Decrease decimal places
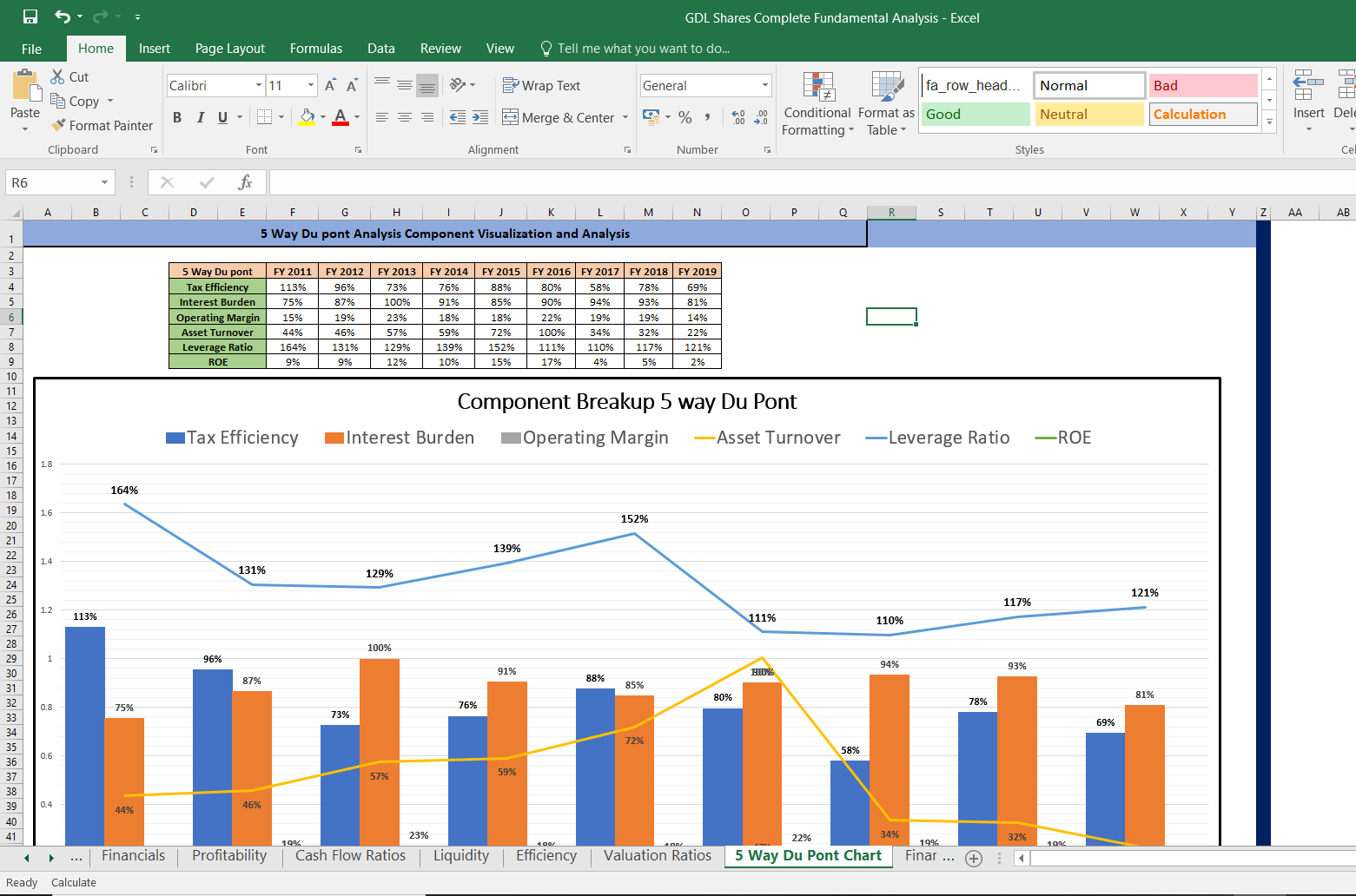1356x896 pixels. click(761, 116)
